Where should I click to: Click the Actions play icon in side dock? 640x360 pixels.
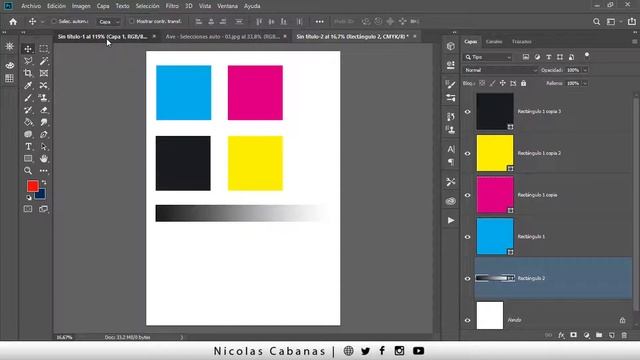click(x=451, y=220)
